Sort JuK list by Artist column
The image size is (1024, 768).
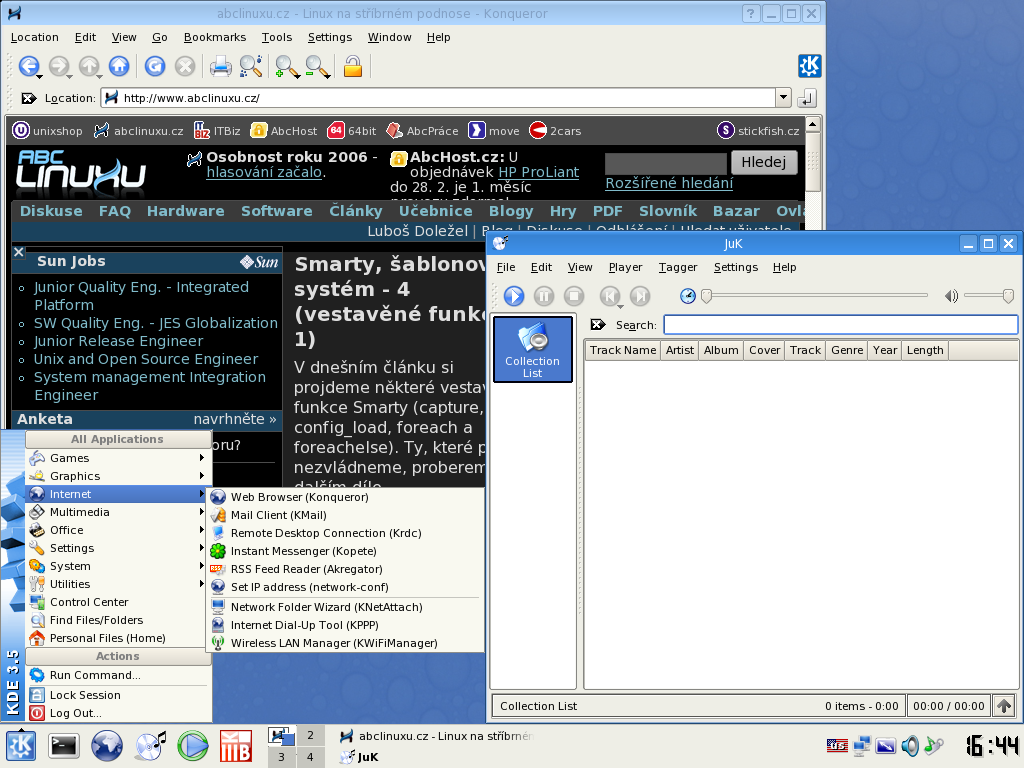680,350
